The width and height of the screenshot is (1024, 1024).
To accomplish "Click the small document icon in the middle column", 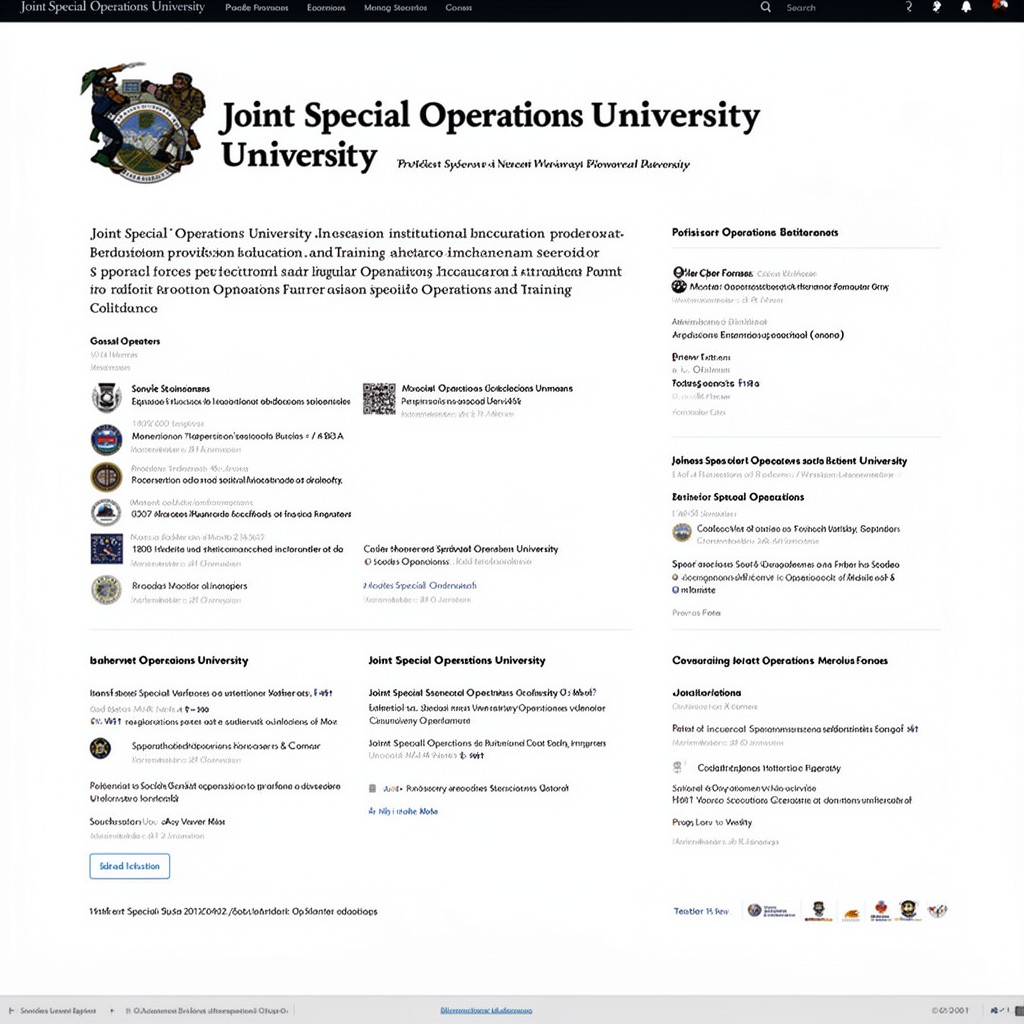I will point(372,788).
